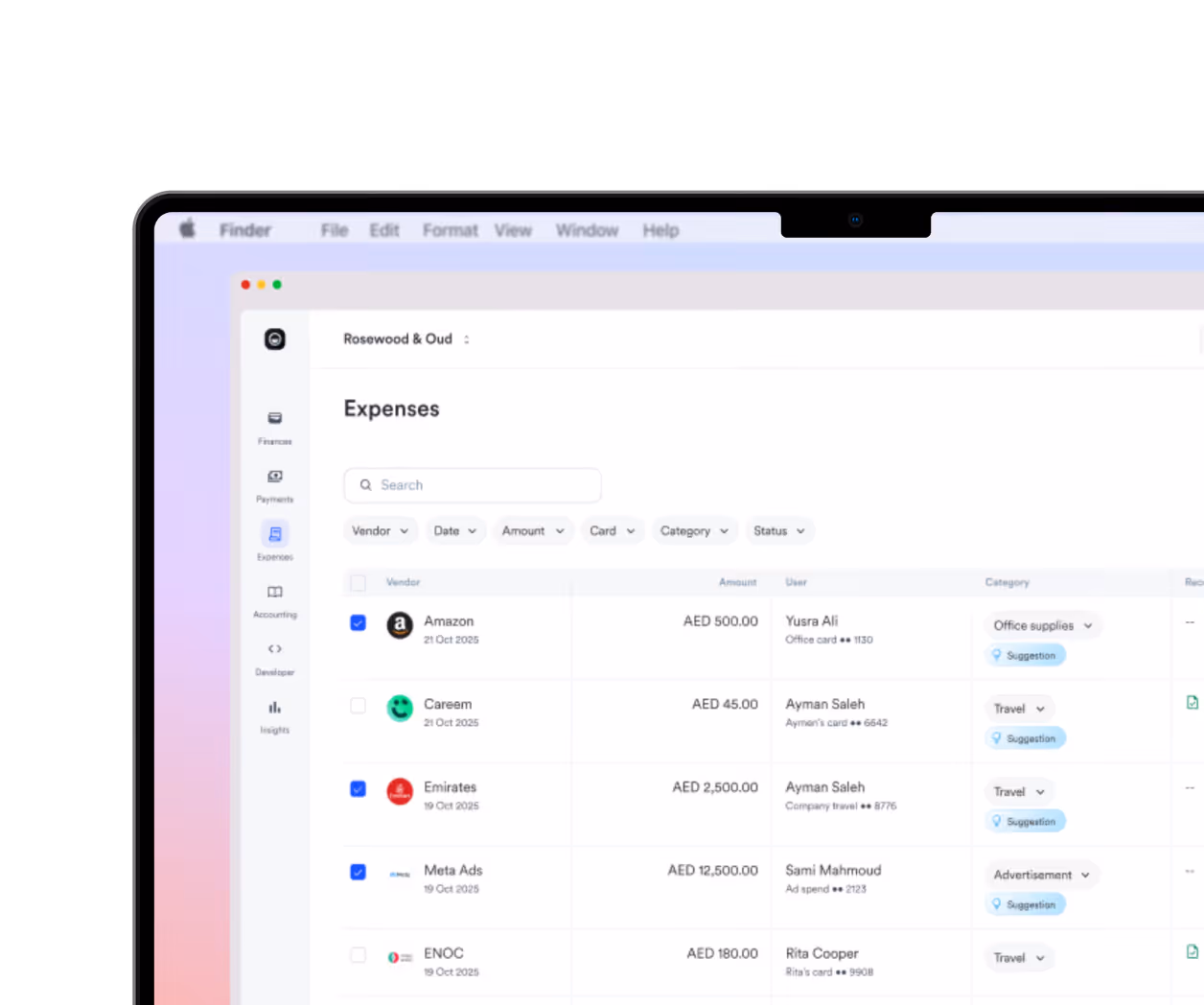Viewport: 1204px width, 1005px height.
Task: Sort by the Vendor column header
Action: (403, 582)
